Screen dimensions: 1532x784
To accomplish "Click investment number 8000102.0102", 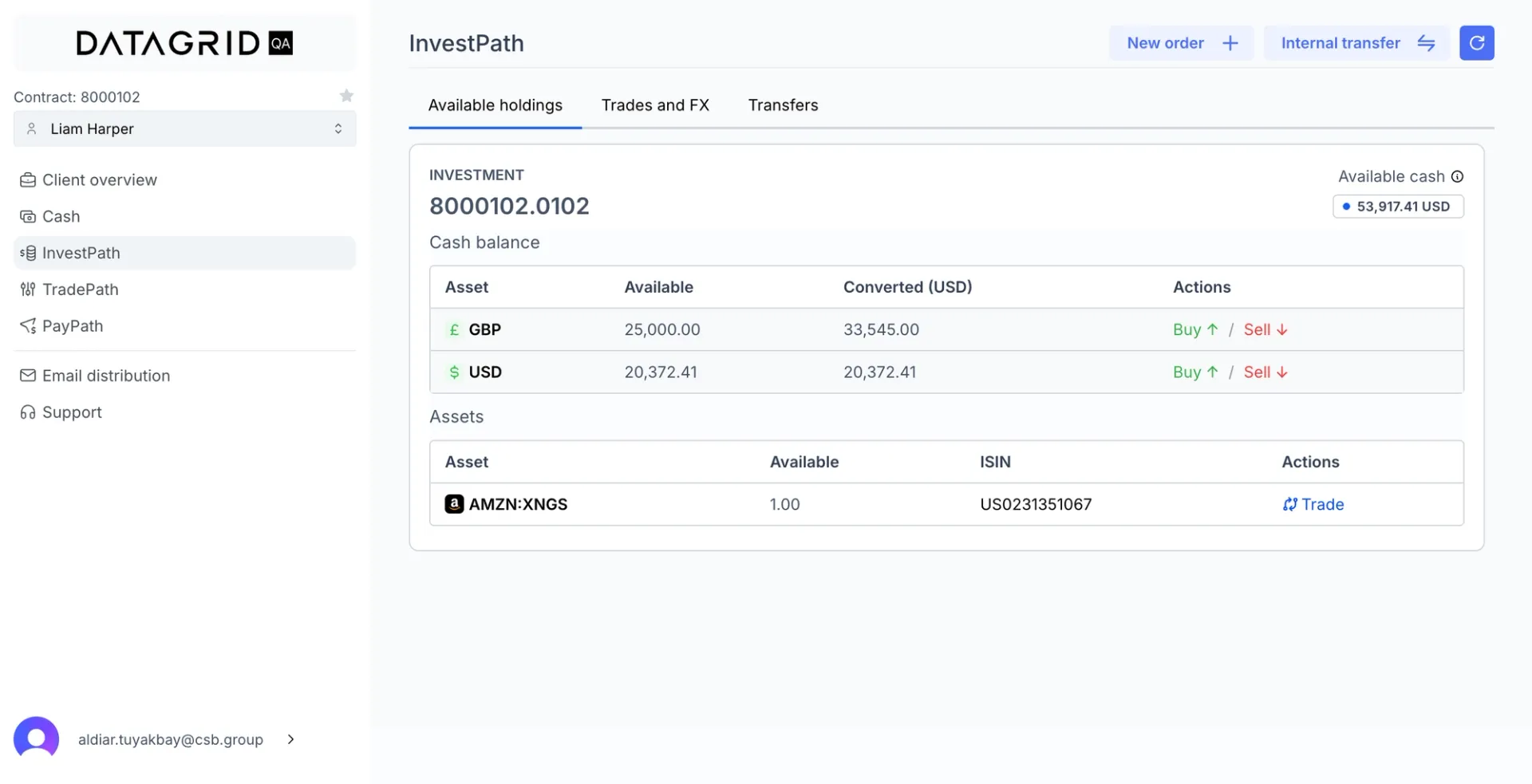I will point(509,206).
